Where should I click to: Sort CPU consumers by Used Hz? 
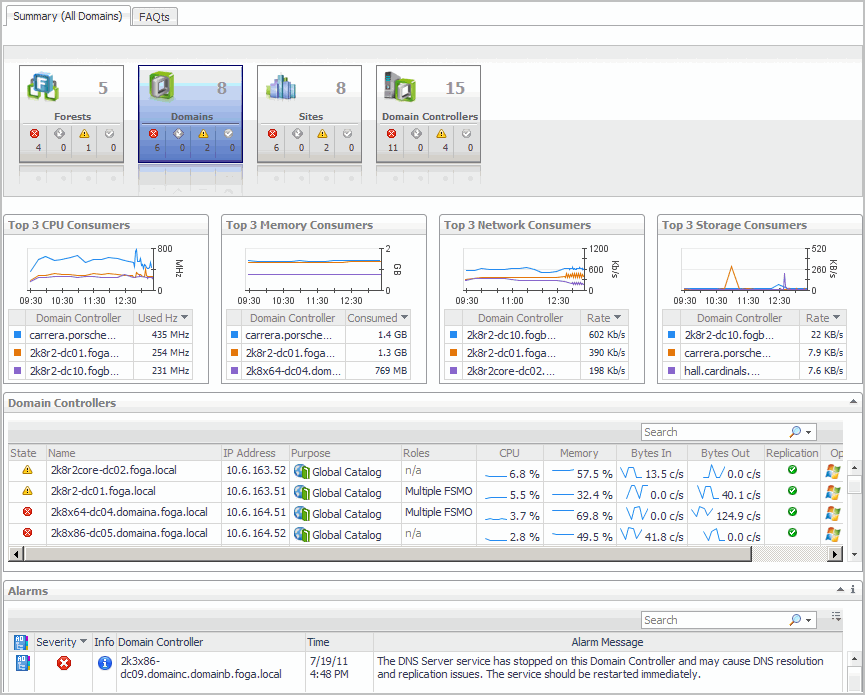(x=164, y=318)
